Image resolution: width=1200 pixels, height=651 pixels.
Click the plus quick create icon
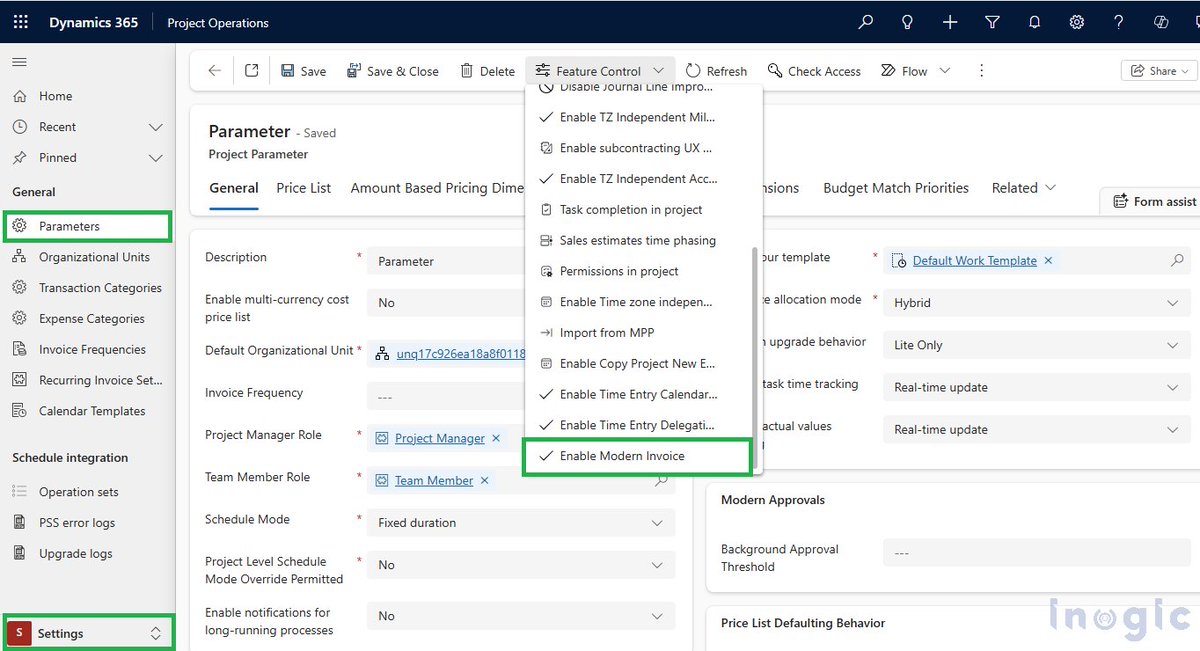click(950, 22)
